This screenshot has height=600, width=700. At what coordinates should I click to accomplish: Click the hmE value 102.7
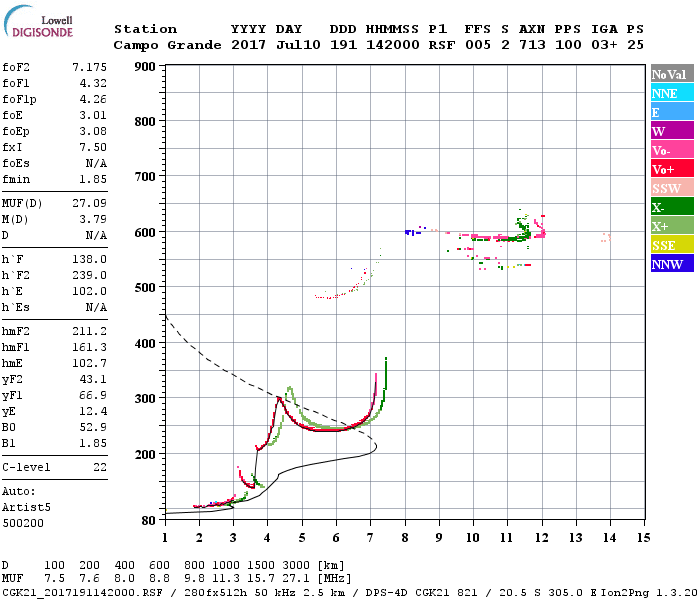coord(89,363)
